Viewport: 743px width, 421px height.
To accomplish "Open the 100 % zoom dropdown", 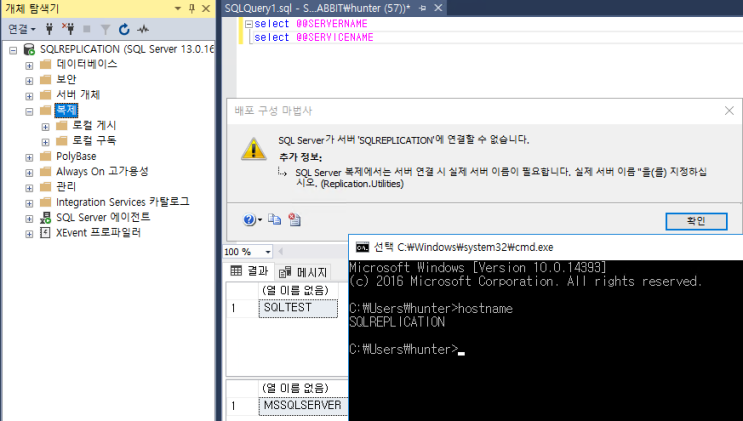I will pyautogui.click(x=268, y=252).
